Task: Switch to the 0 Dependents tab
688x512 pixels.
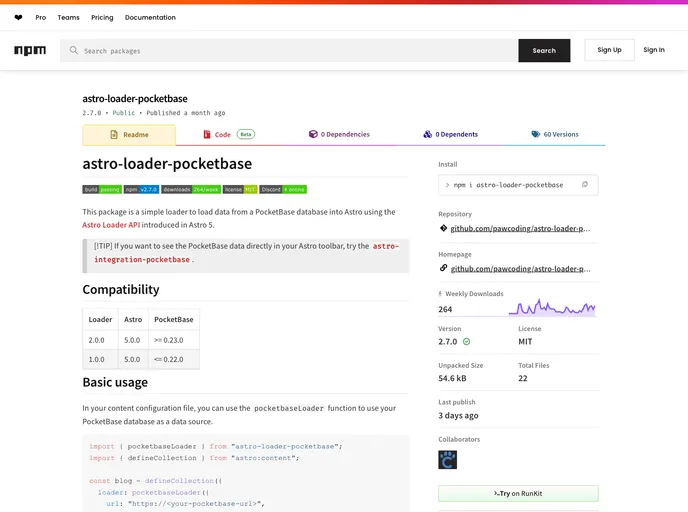Action: pos(451,134)
